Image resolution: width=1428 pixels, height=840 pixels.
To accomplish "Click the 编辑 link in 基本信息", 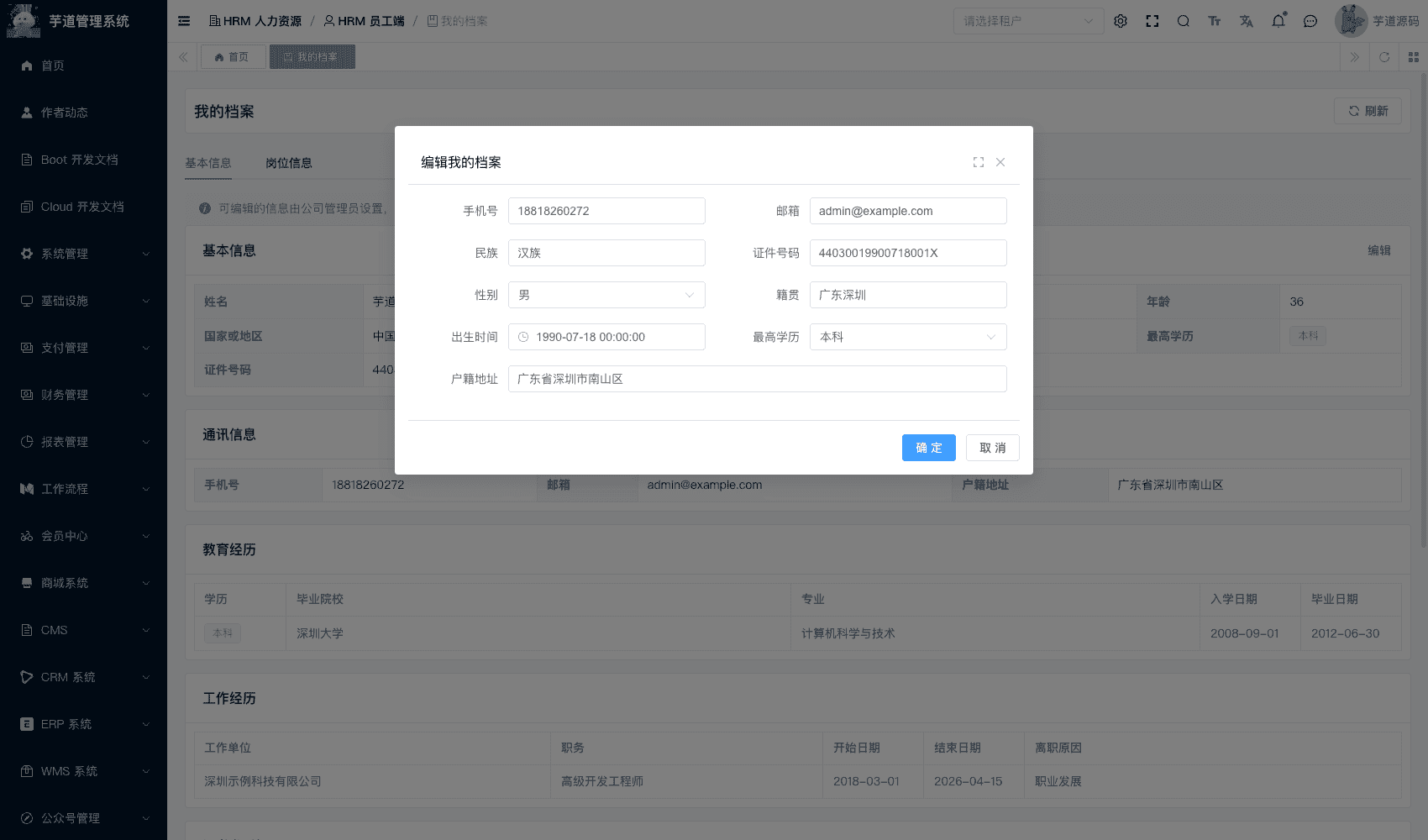I will [x=1379, y=250].
